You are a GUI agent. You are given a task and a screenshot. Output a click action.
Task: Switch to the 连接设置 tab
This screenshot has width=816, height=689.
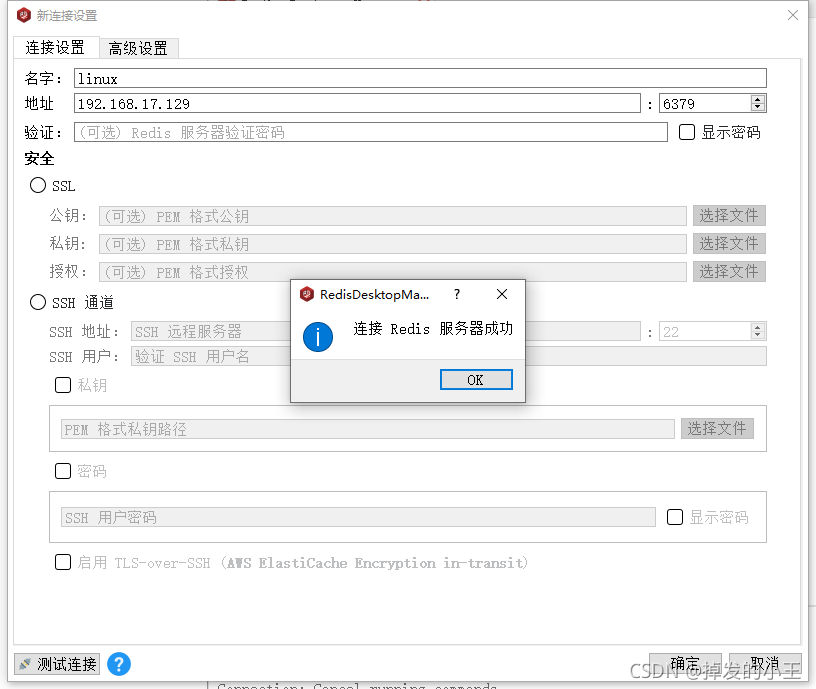tap(55, 48)
